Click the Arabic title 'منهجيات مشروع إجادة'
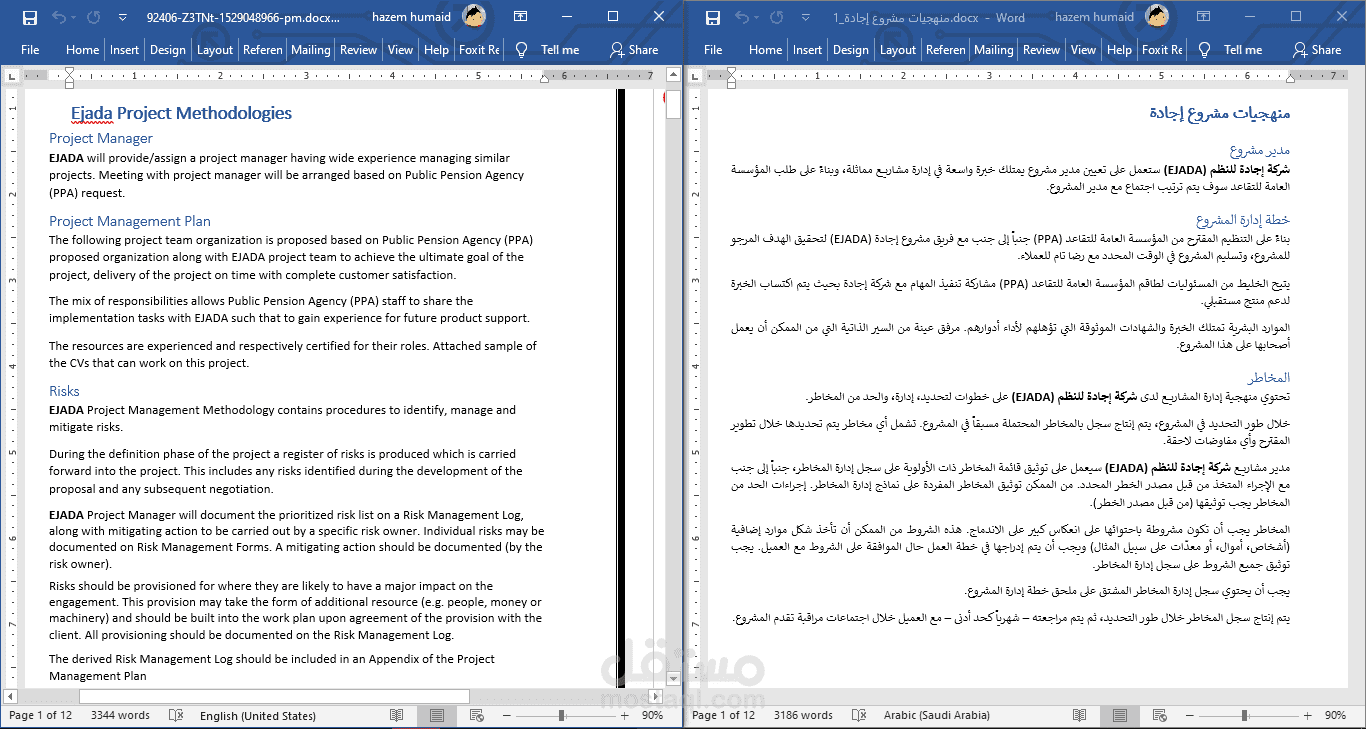This screenshot has height=729, width=1366. 1220,113
